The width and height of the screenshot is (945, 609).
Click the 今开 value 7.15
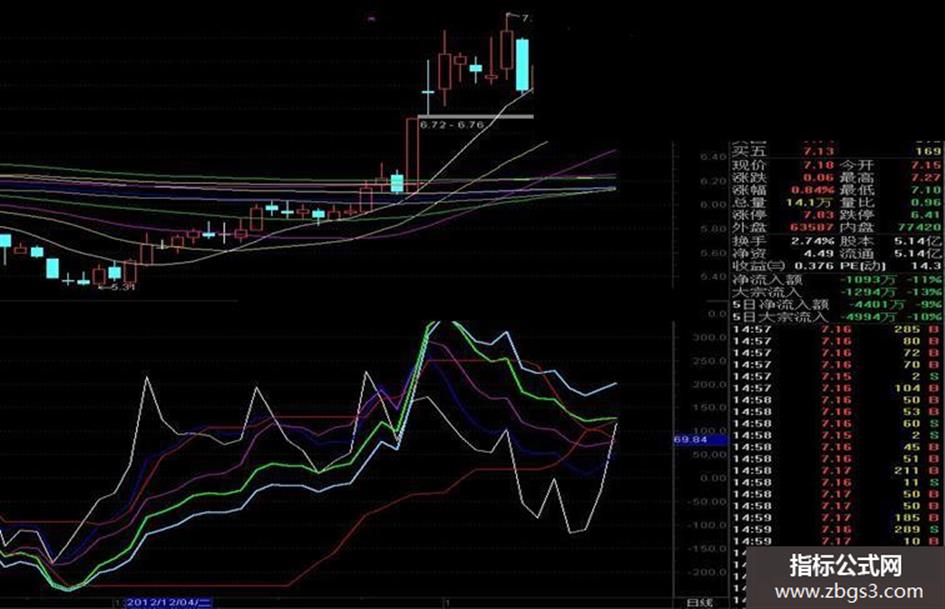(x=926, y=165)
